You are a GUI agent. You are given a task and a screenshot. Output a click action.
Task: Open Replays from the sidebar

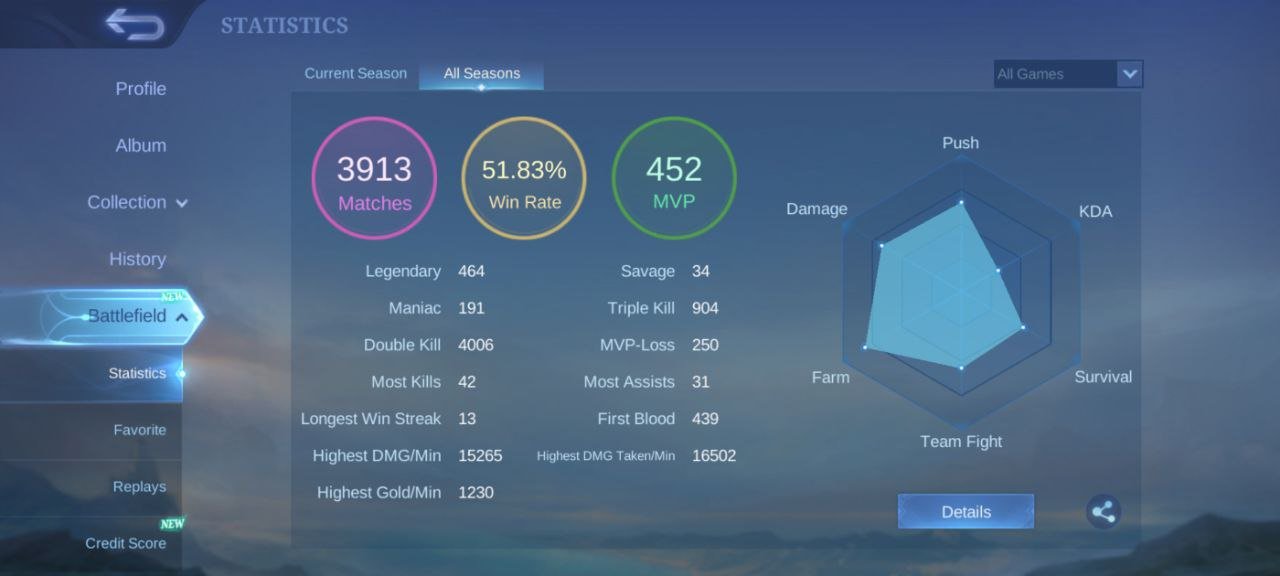coord(139,487)
